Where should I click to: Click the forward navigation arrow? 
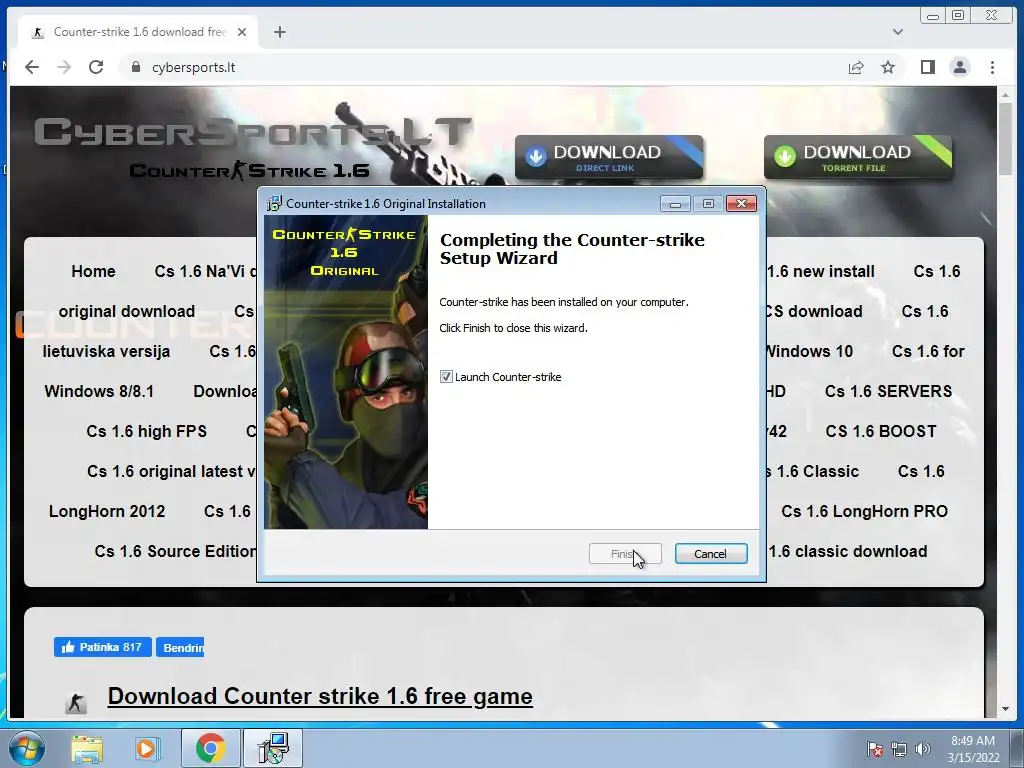point(64,67)
